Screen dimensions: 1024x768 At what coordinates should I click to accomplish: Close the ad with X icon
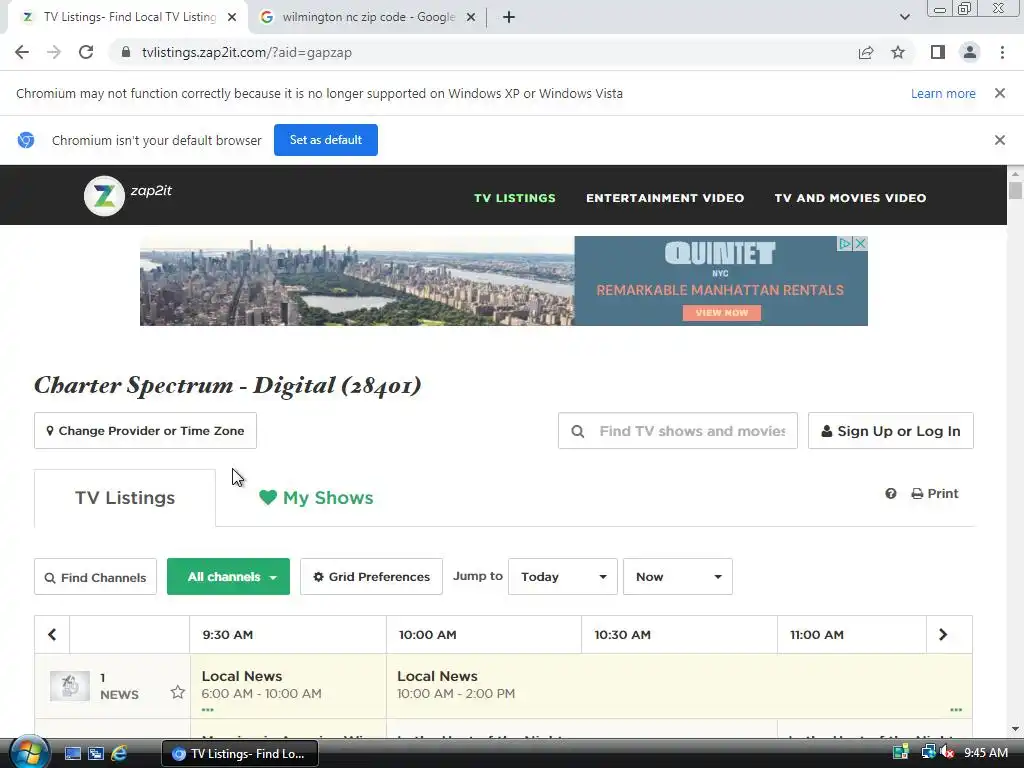point(861,244)
